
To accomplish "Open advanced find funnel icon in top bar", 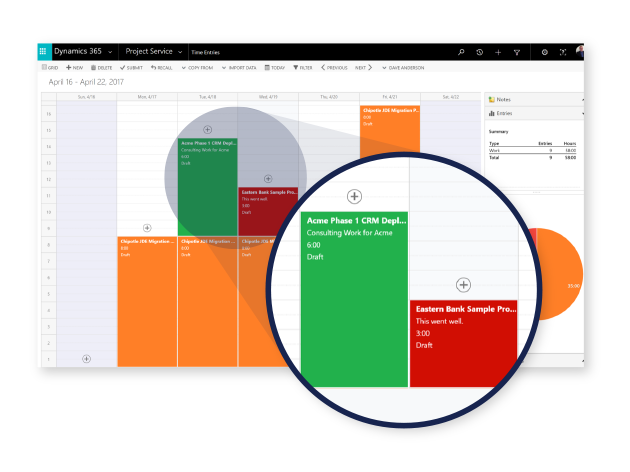I will click(517, 52).
